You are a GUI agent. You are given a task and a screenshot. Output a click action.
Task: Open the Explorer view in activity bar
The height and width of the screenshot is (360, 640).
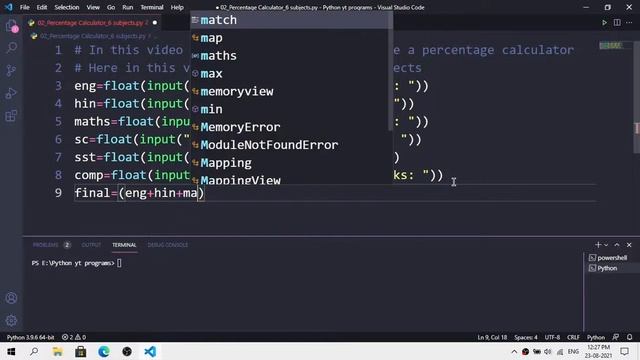tap(11, 26)
